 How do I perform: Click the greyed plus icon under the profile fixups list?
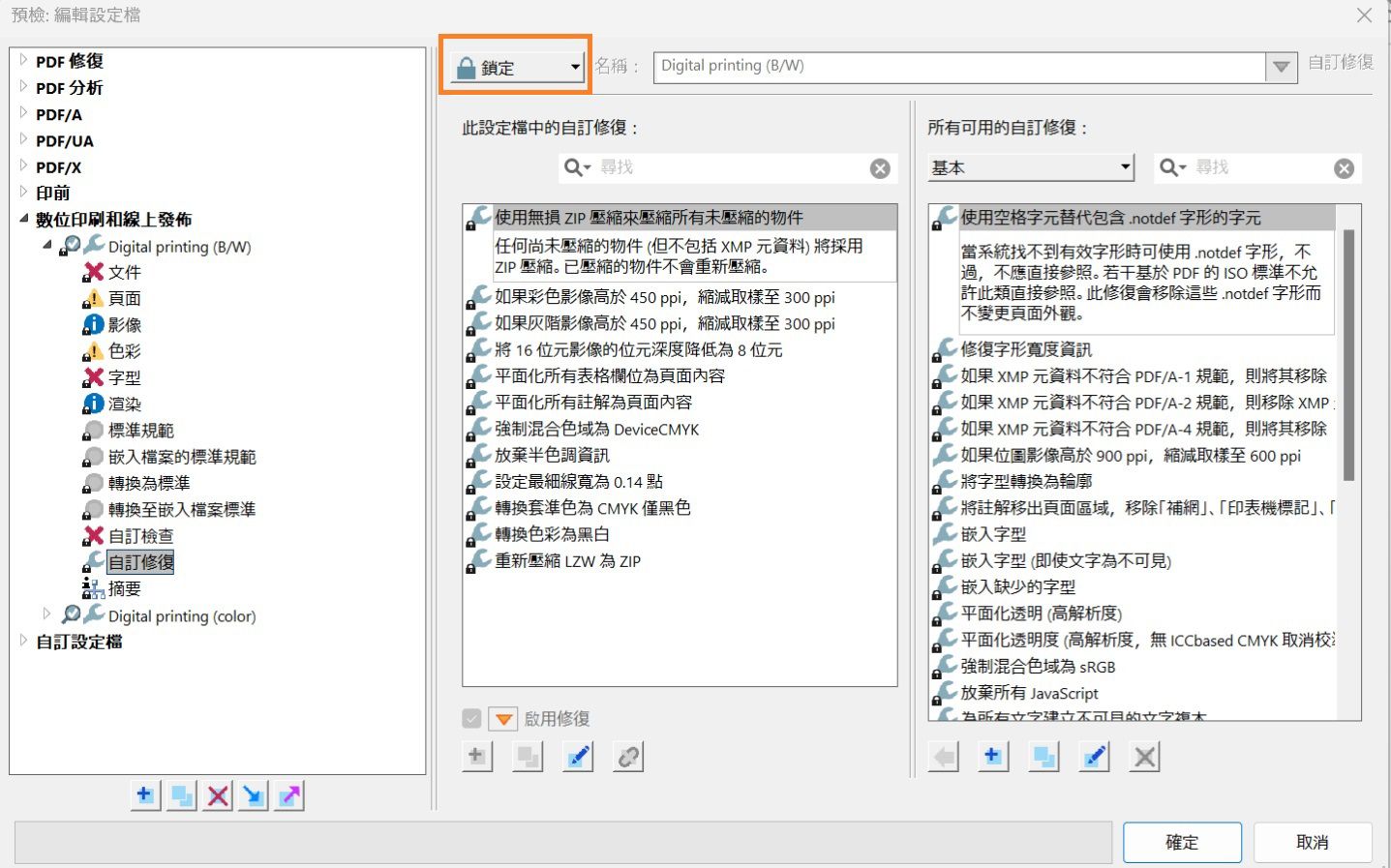pyautogui.click(x=477, y=756)
